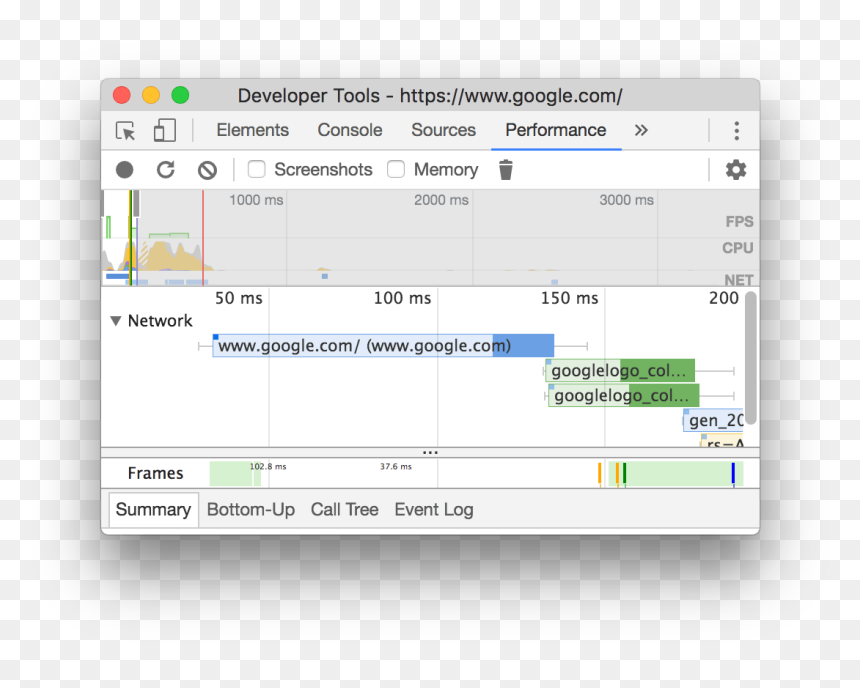
Task: Click the NET overview label
Action: click(739, 280)
